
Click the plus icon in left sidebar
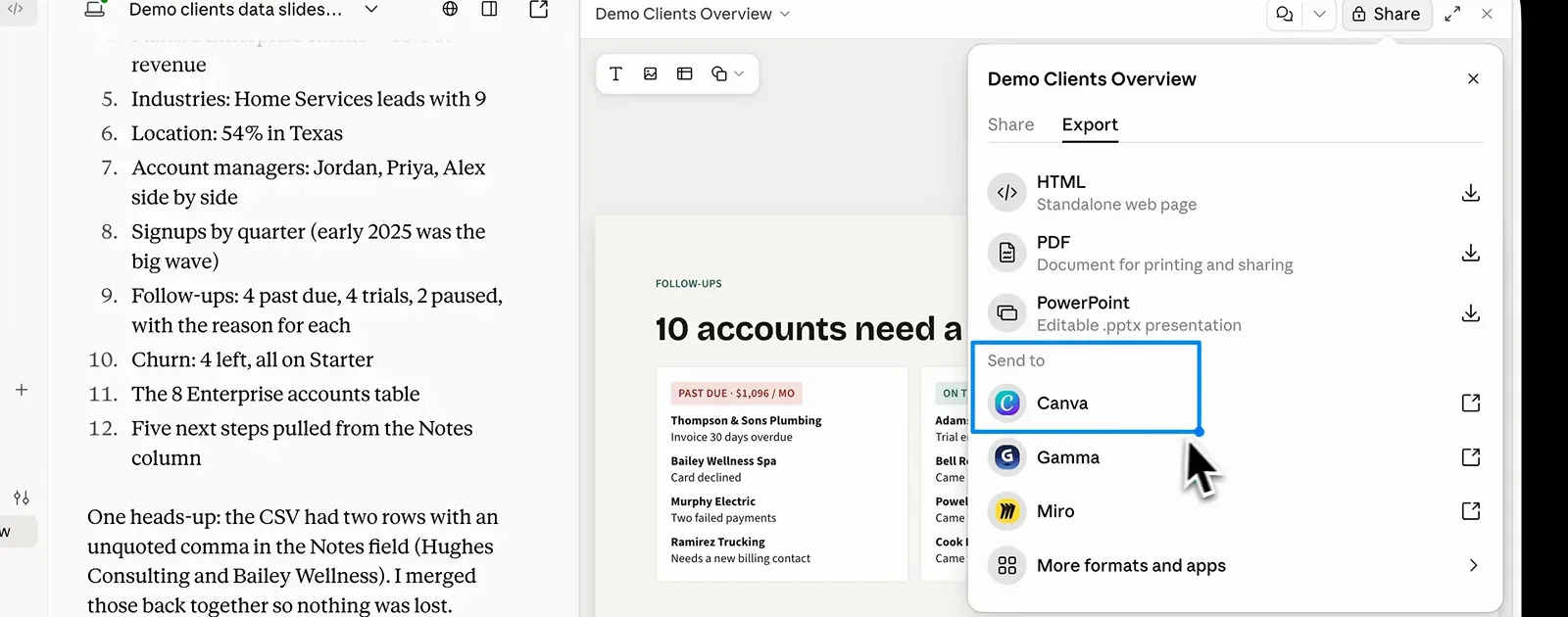coord(22,390)
